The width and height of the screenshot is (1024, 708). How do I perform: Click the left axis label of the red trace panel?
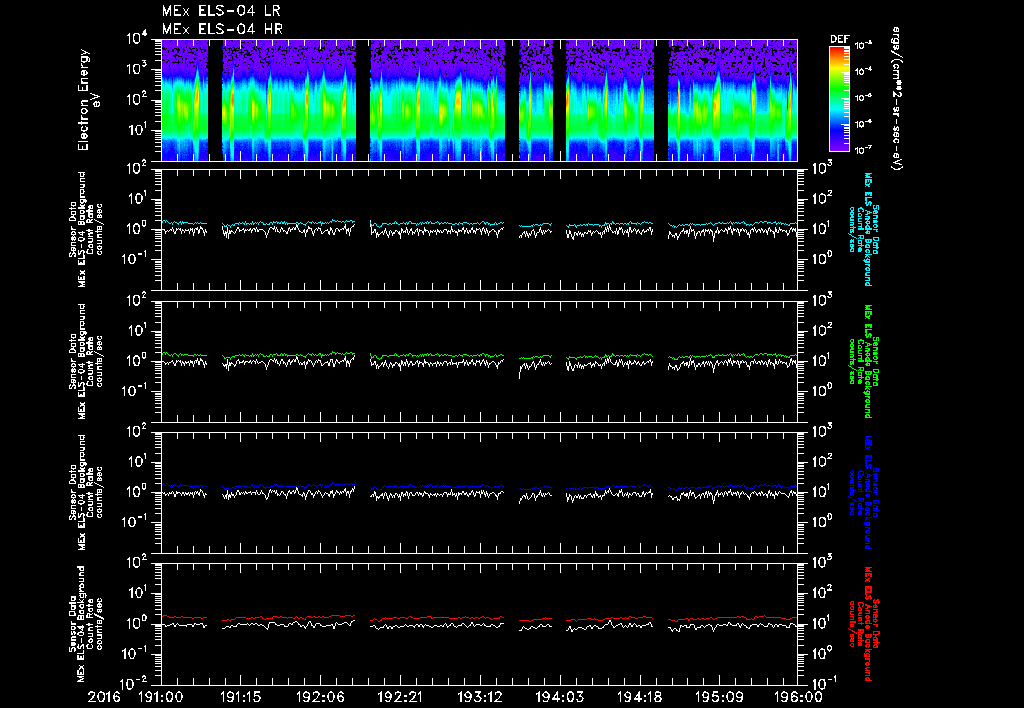click(86, 624)
